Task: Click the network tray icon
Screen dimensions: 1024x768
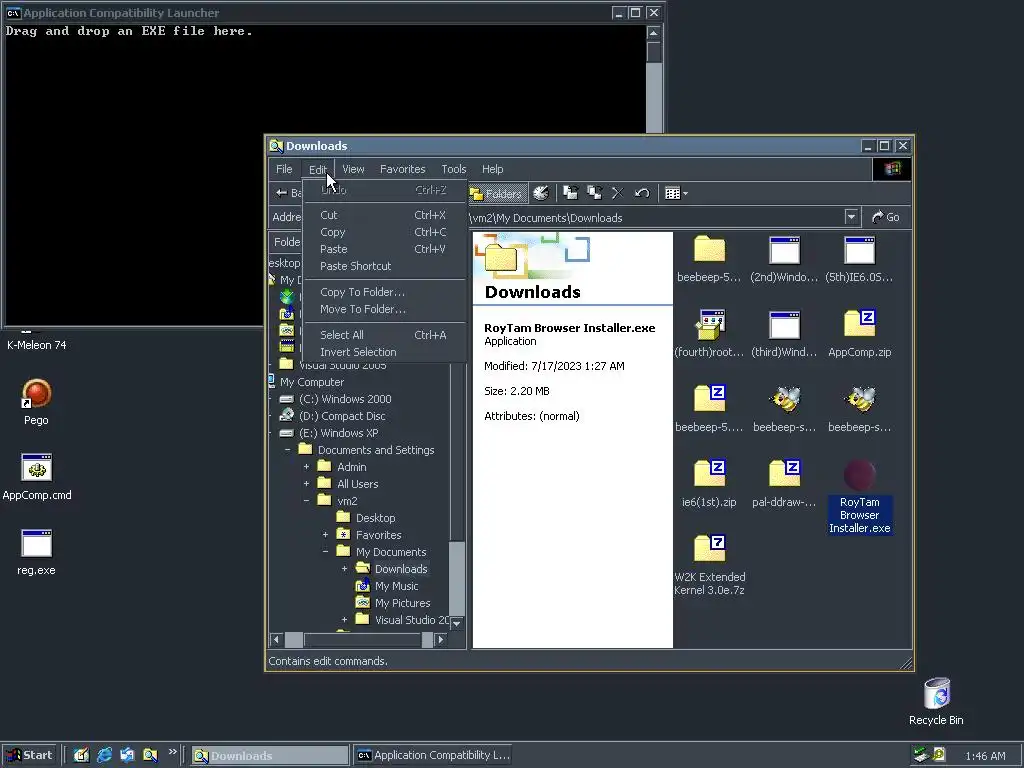Action: 921,756
